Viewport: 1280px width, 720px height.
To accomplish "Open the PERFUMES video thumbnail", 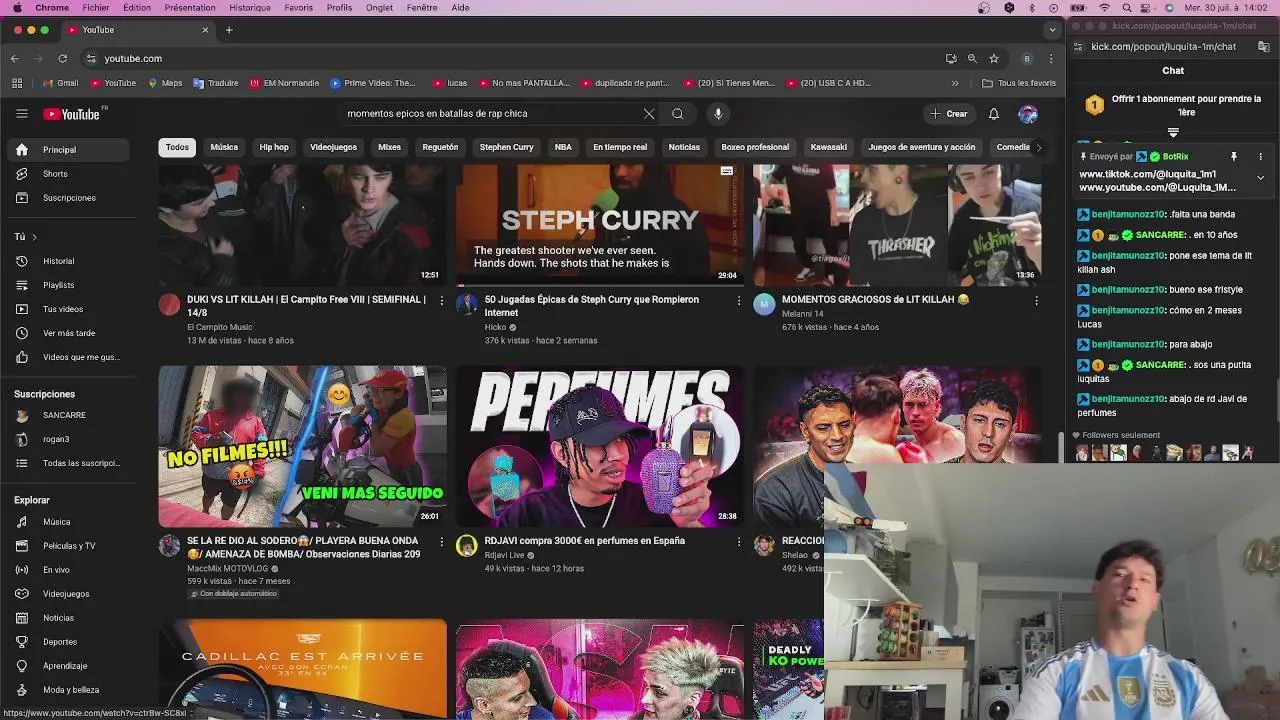I will pyautogui.click(x=600, y=446).
